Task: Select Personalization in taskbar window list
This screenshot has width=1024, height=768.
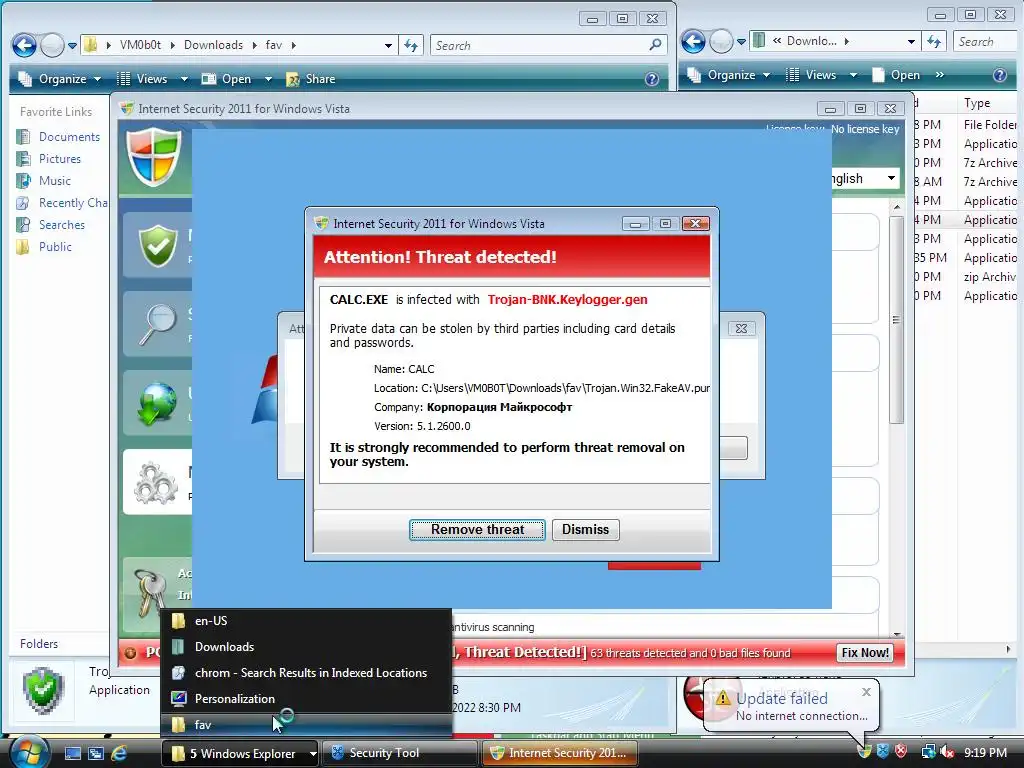Action: click(306, 699)
